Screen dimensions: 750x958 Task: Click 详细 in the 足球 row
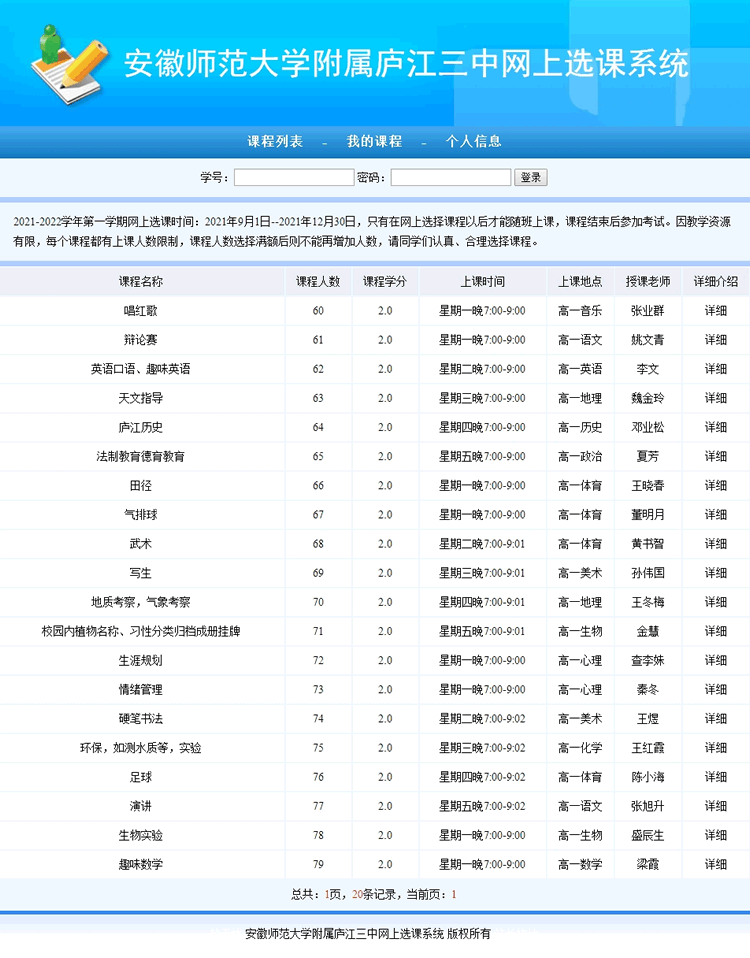click(715, 777)
